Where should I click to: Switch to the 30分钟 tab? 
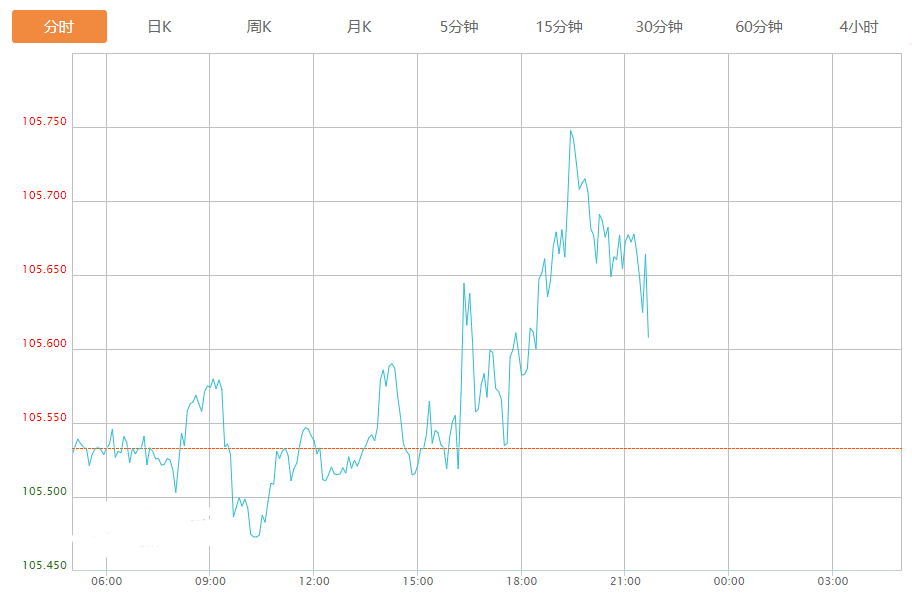(x=659, y=27)
